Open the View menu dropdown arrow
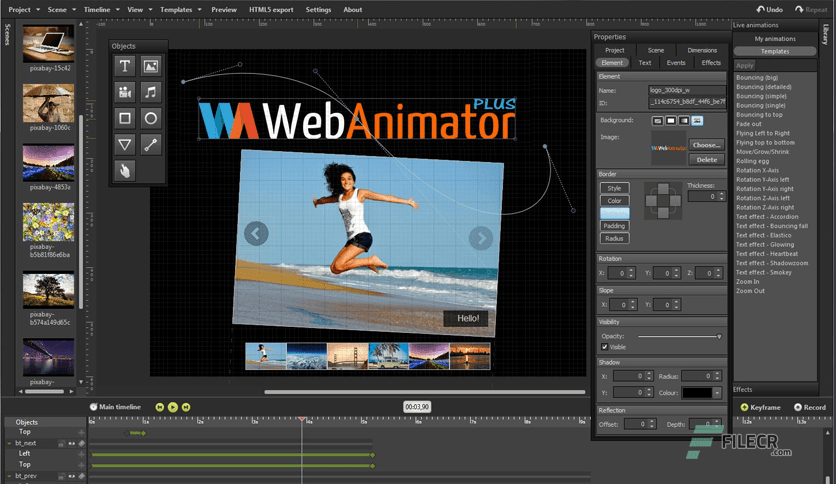The width and height of the screenshot is (836, 484). pos(150,10)
